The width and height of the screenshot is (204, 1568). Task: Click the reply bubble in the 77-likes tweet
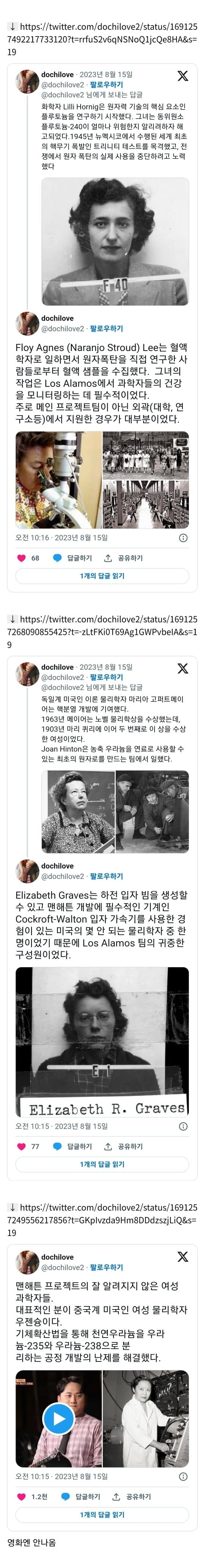pyautogui.click(x=57, y=1146)
